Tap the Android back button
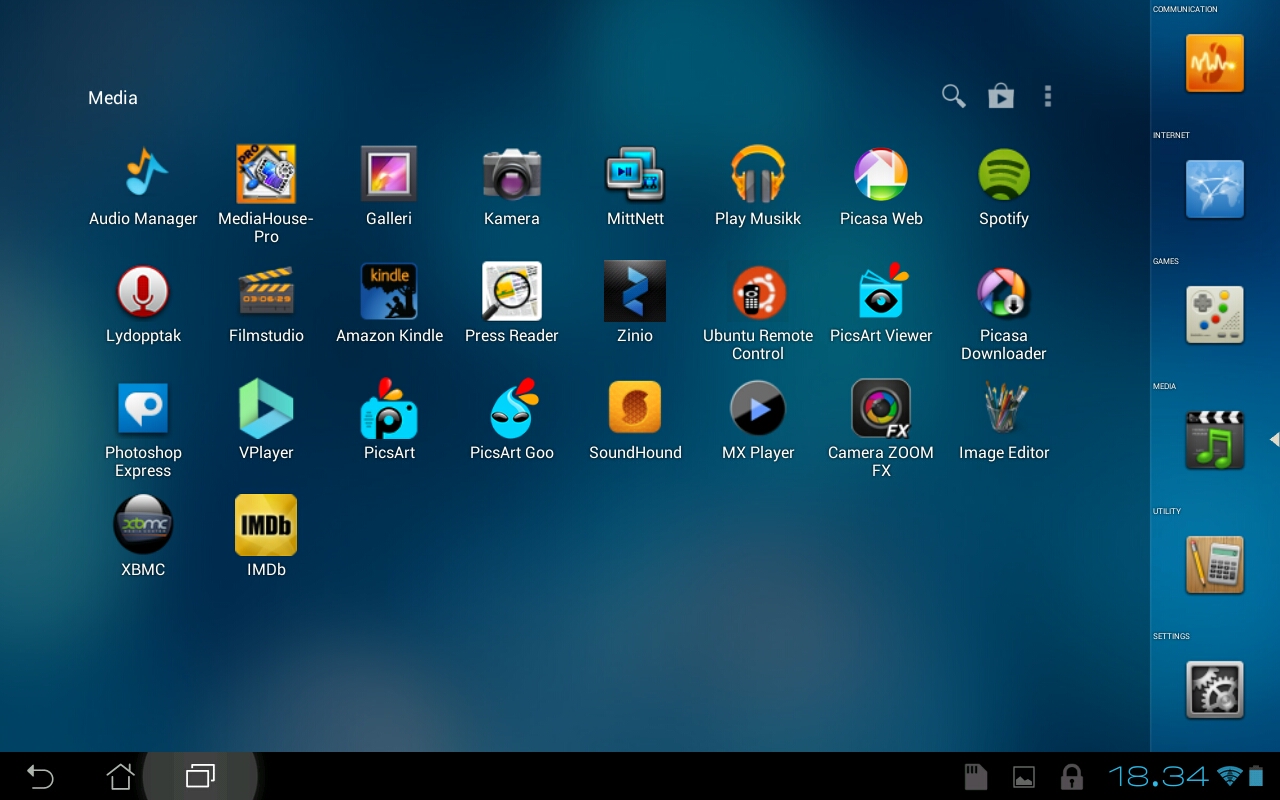 point(40,776)
